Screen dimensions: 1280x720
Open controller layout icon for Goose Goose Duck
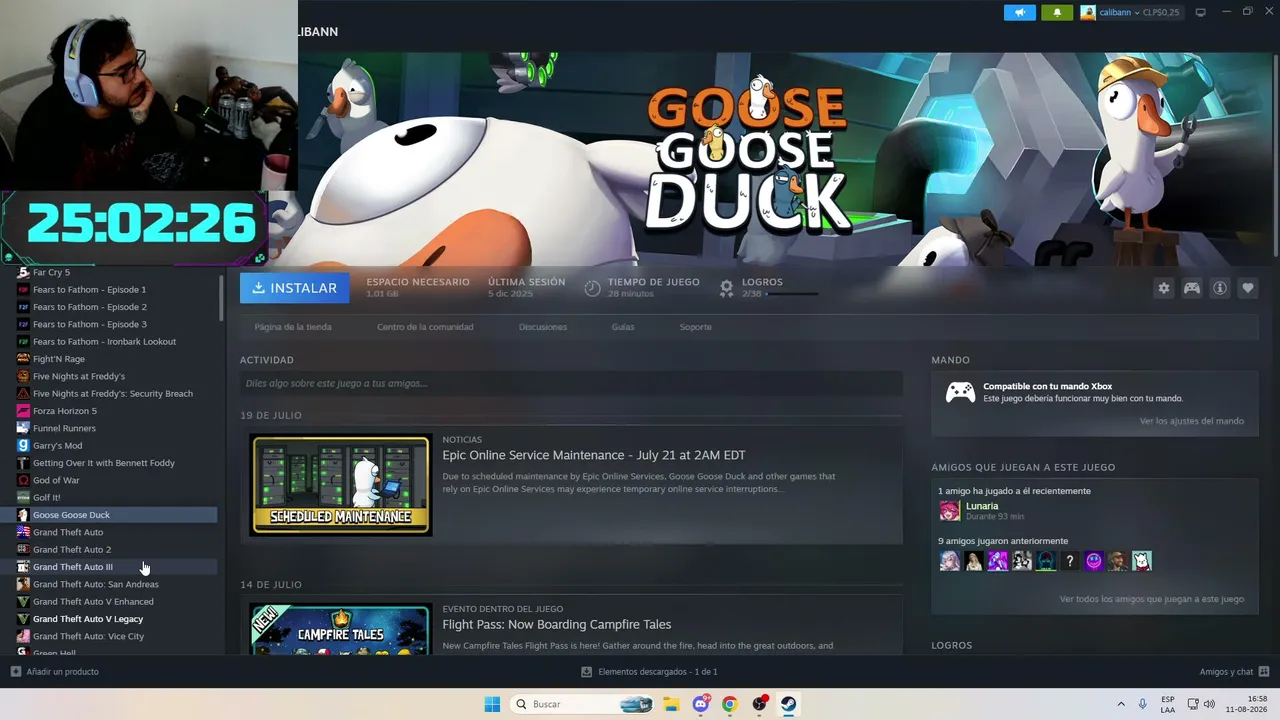click(1192, 288)
